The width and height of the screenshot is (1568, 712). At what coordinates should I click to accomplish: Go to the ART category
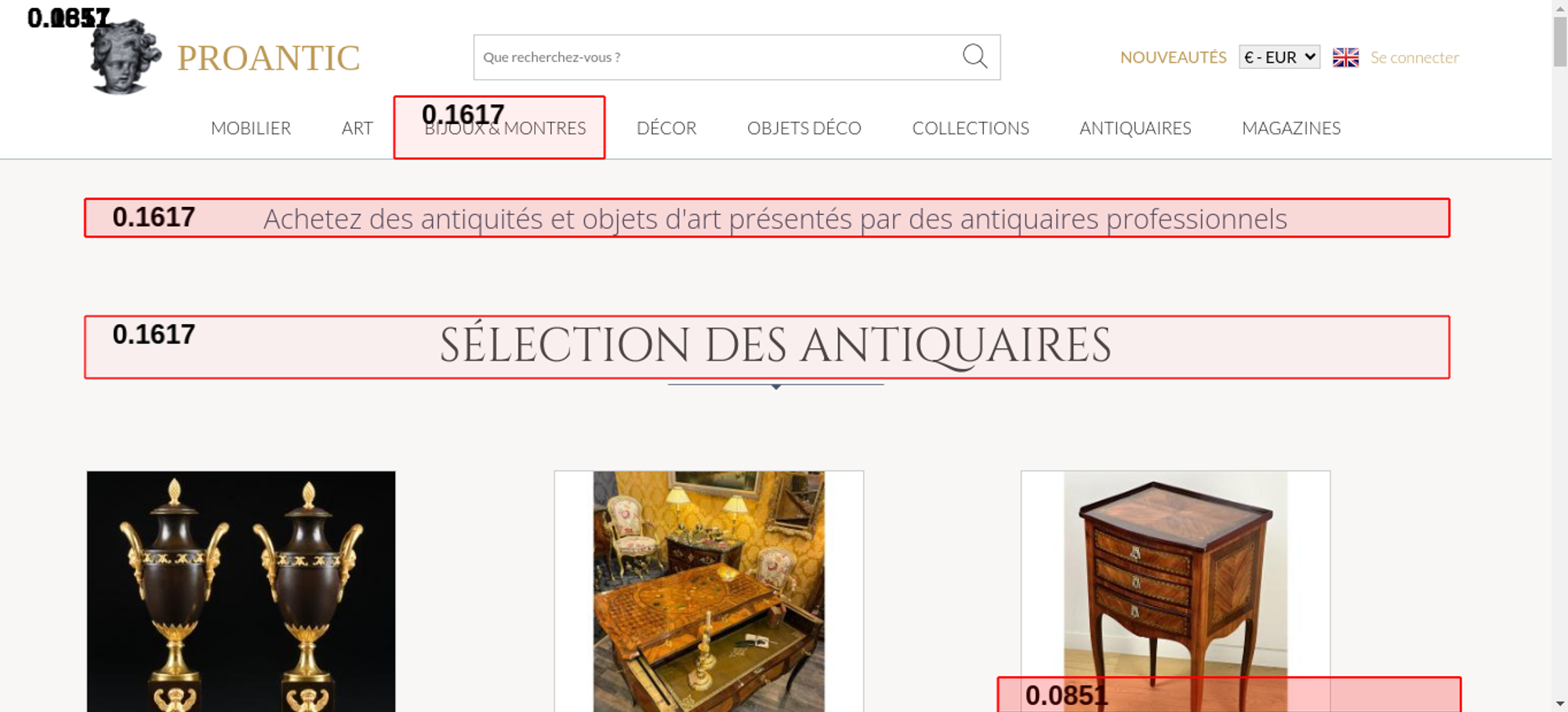click(x=357, y=128)
